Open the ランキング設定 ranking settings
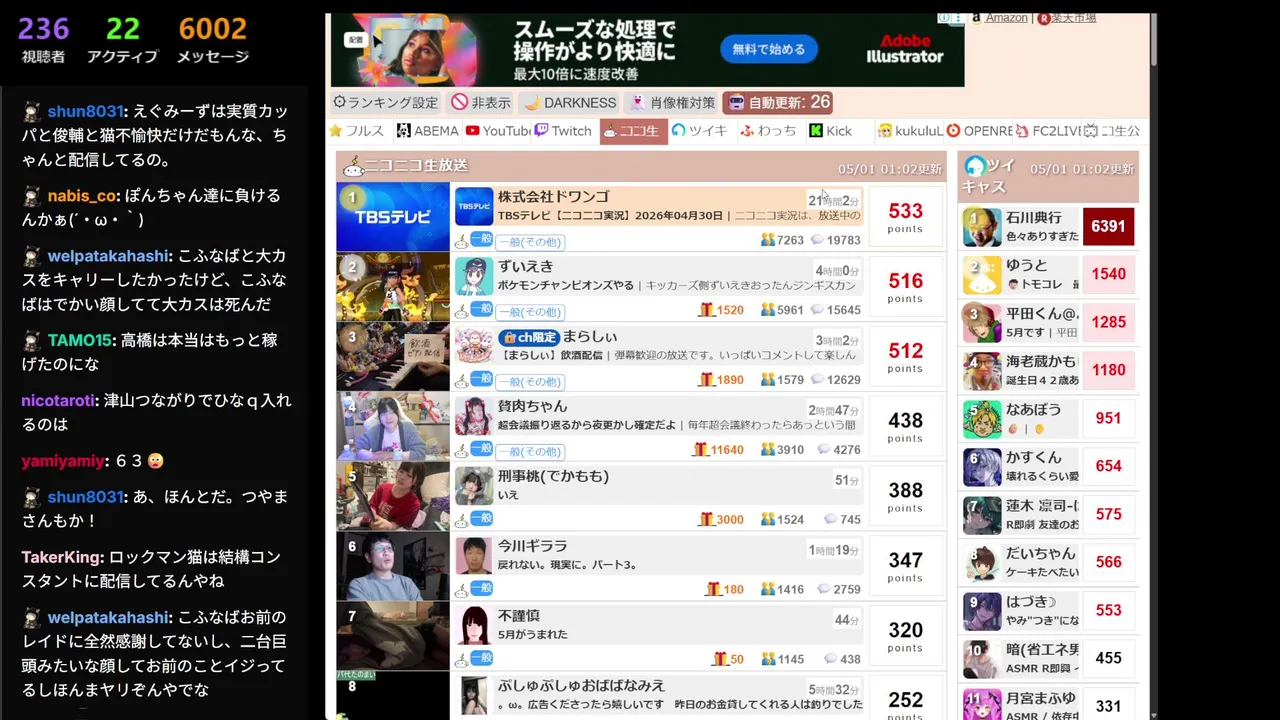 (385, 102)
